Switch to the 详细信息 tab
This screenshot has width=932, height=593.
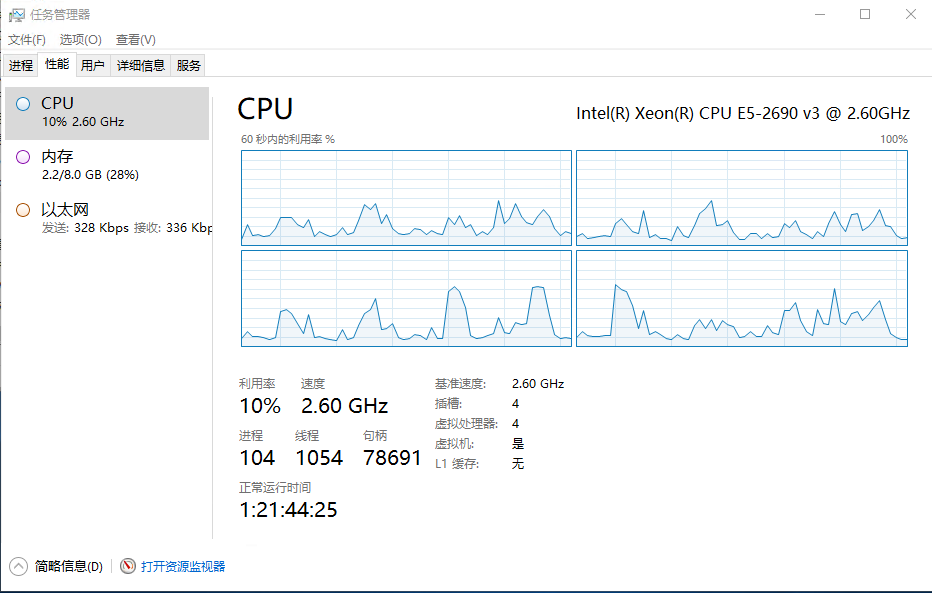click(140, 66)
